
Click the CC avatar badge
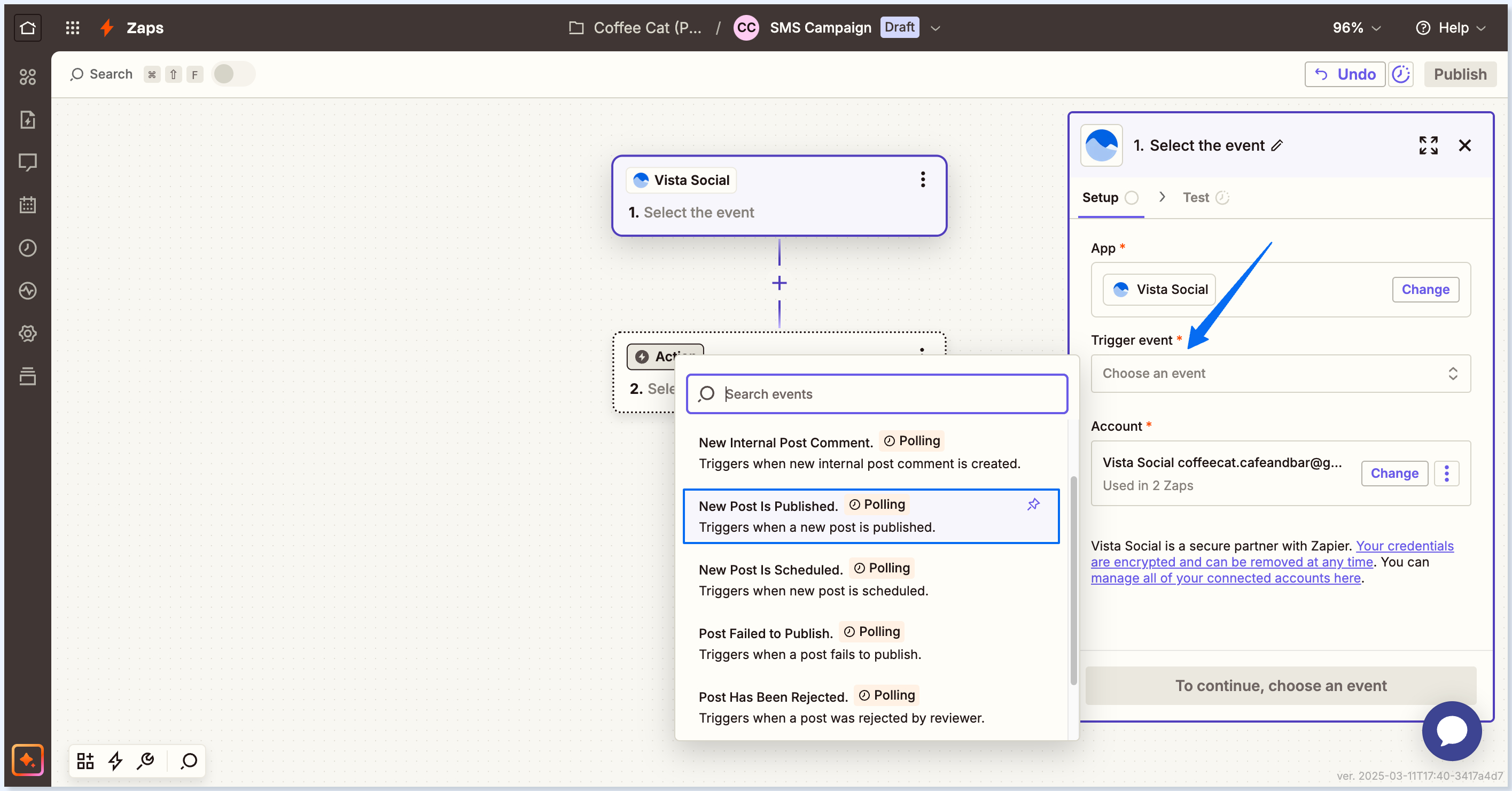click(x=746, y=28)
